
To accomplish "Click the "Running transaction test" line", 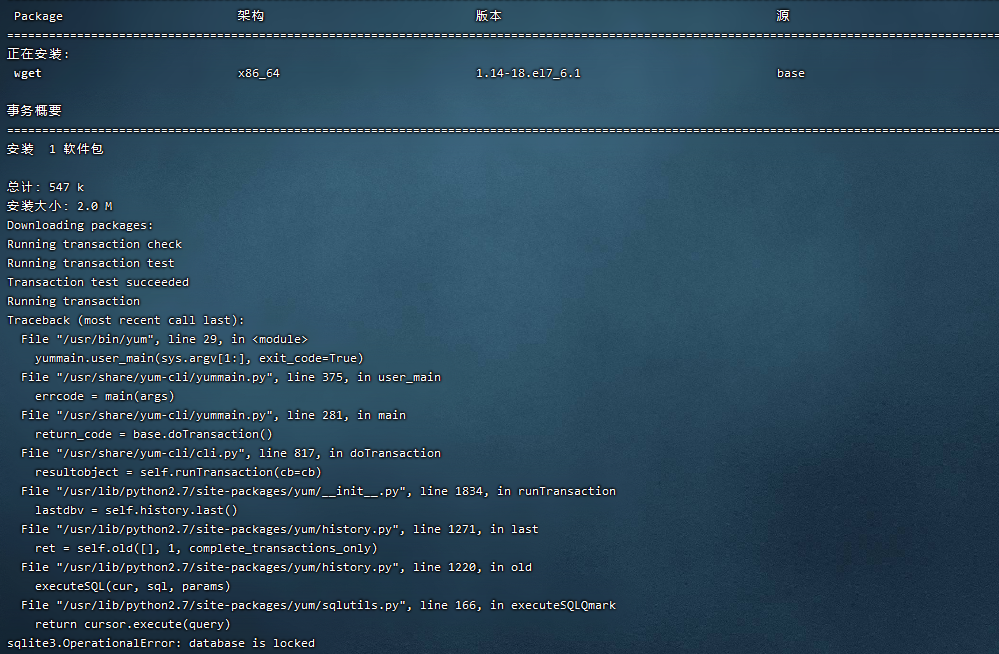I will click(90, 263).
